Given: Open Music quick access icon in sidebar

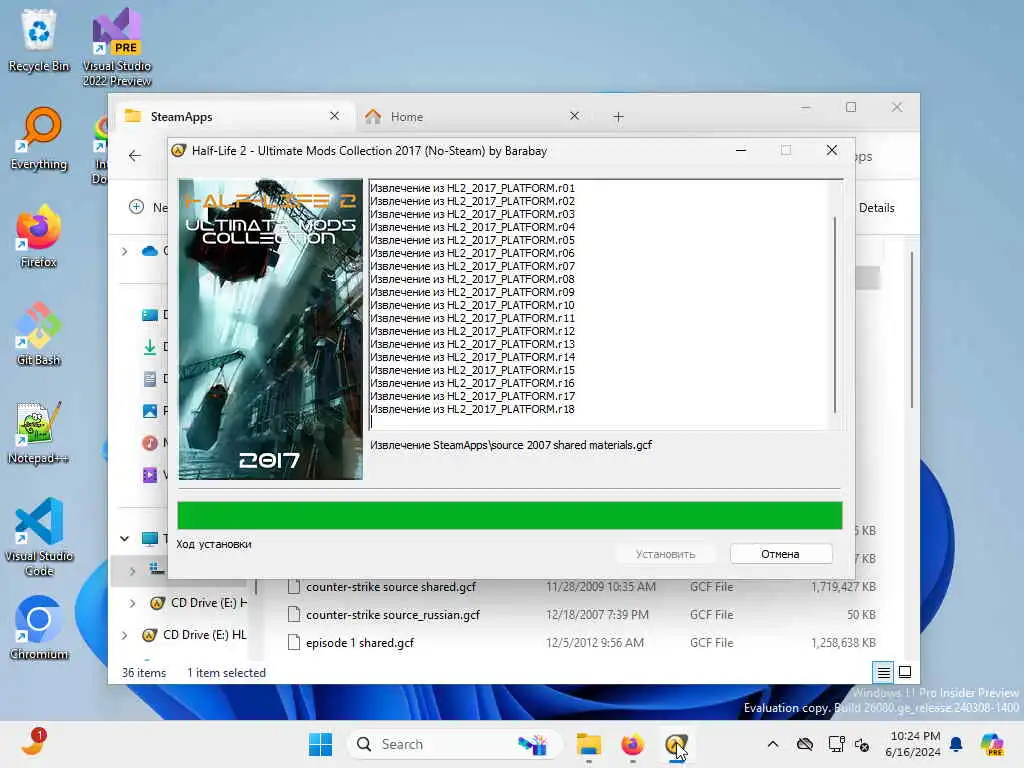Looking at the screenshot, I should click(150, 443).
